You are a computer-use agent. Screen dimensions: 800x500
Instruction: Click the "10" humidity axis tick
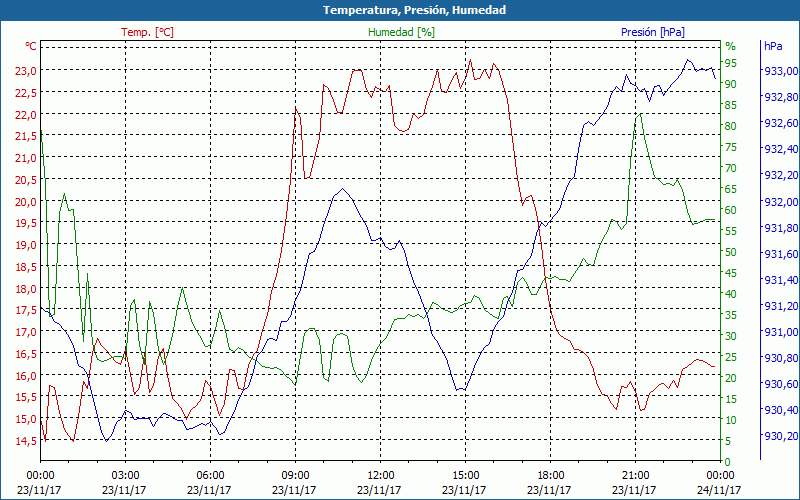[x=731, y=420]
